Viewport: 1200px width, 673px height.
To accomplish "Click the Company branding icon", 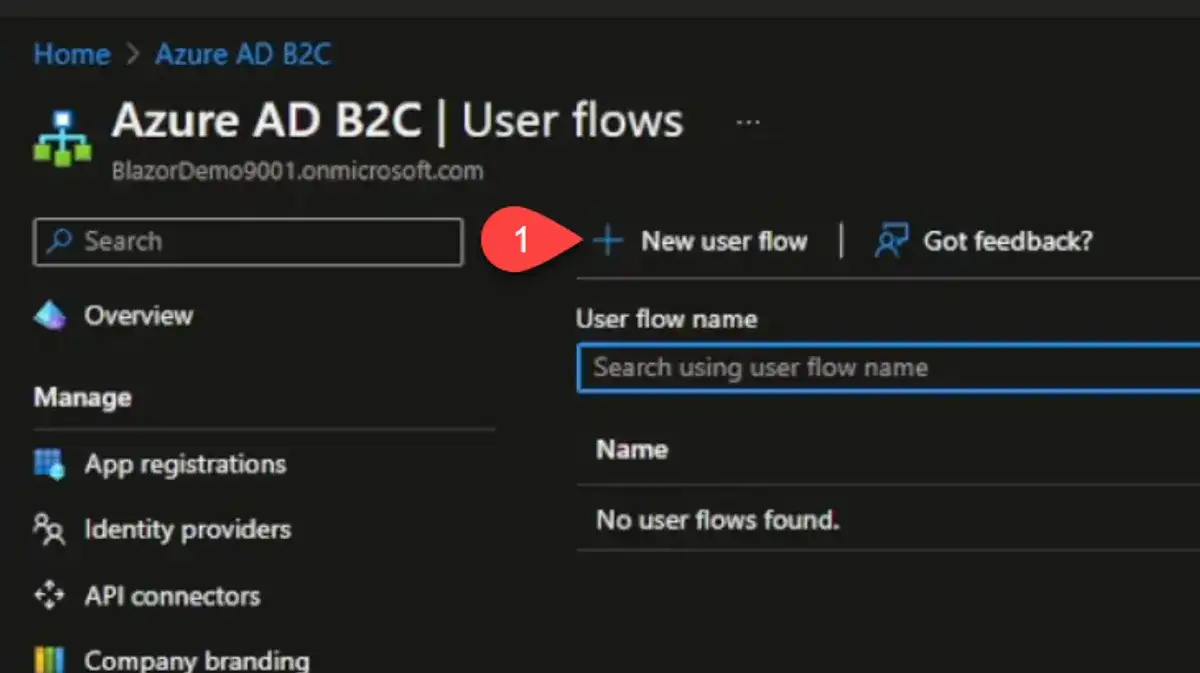I will (x=49, y=660).
